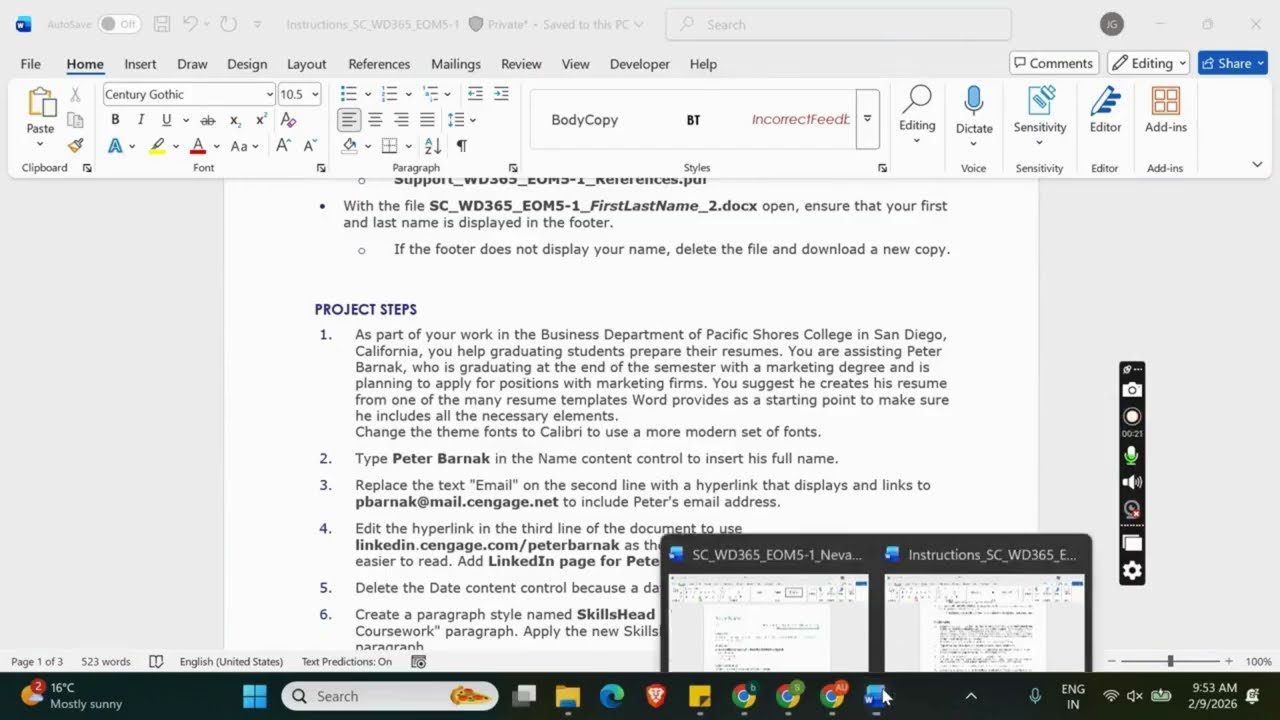The height and width of the screenshot is (720, 1280).
Task: Click the Decrease Font Size icon
Action: pos(308,146)
